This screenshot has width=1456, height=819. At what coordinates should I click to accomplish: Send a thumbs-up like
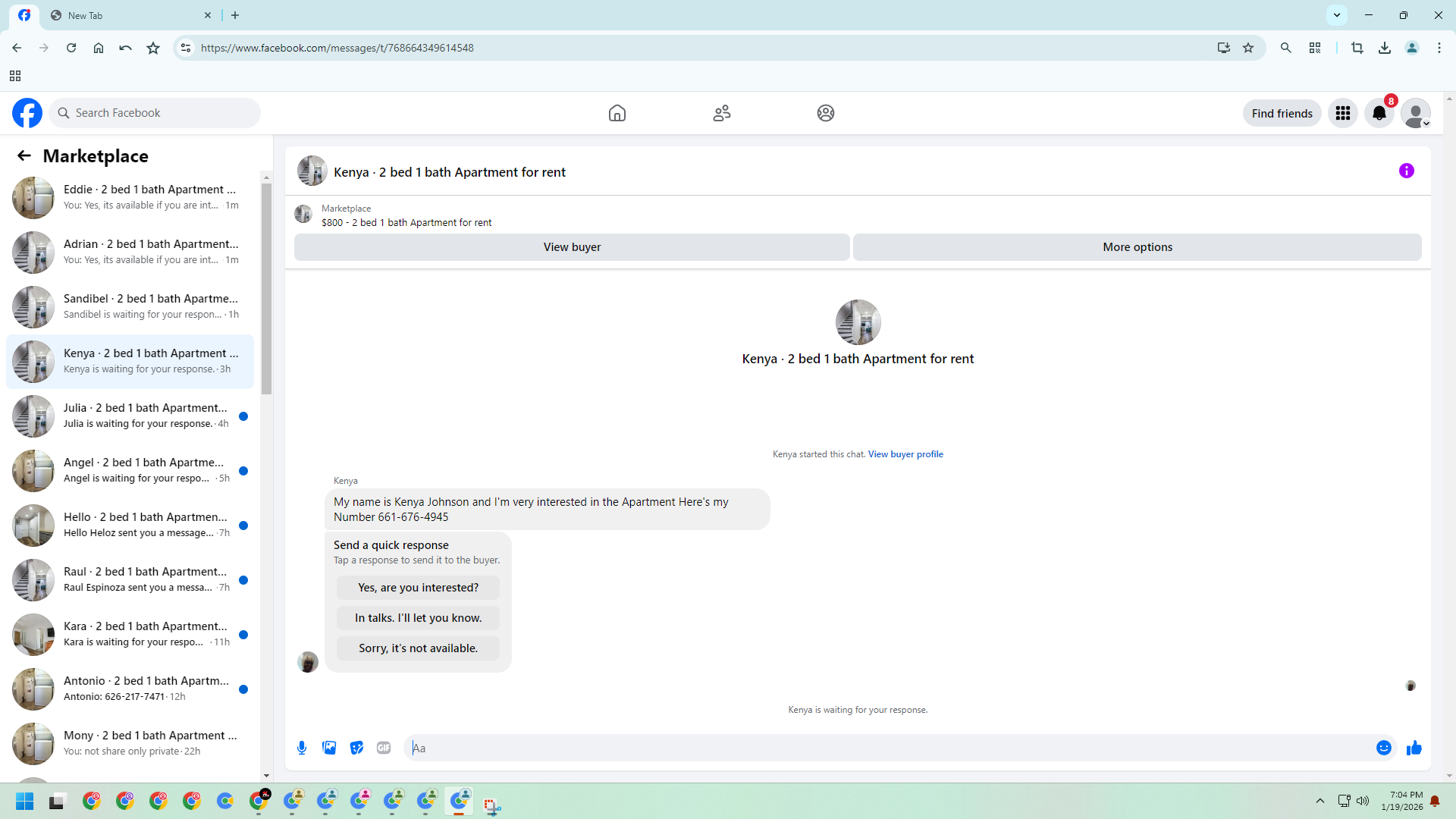(x=1414, y=748)
